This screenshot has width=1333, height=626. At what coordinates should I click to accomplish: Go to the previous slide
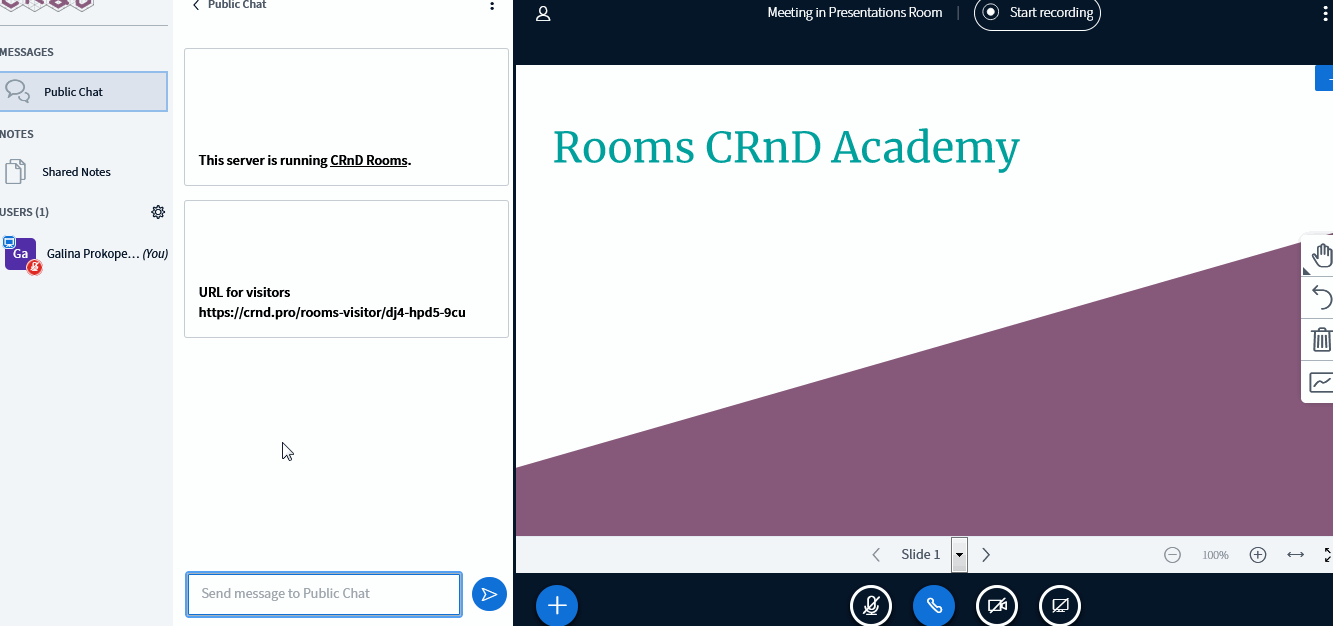876,554
